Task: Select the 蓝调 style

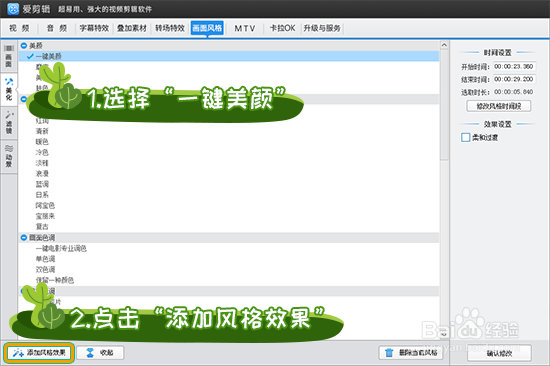Action: pos(42,184)
